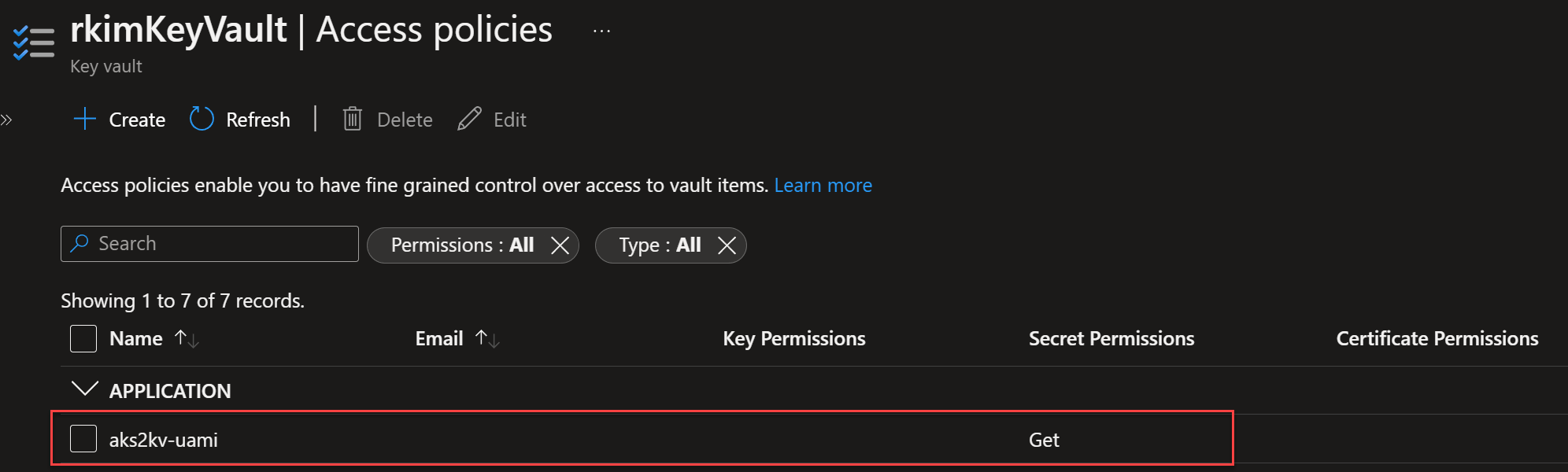Remove the Type filter by clicking its X
The image size is (1568, 472).
[727, 245]
